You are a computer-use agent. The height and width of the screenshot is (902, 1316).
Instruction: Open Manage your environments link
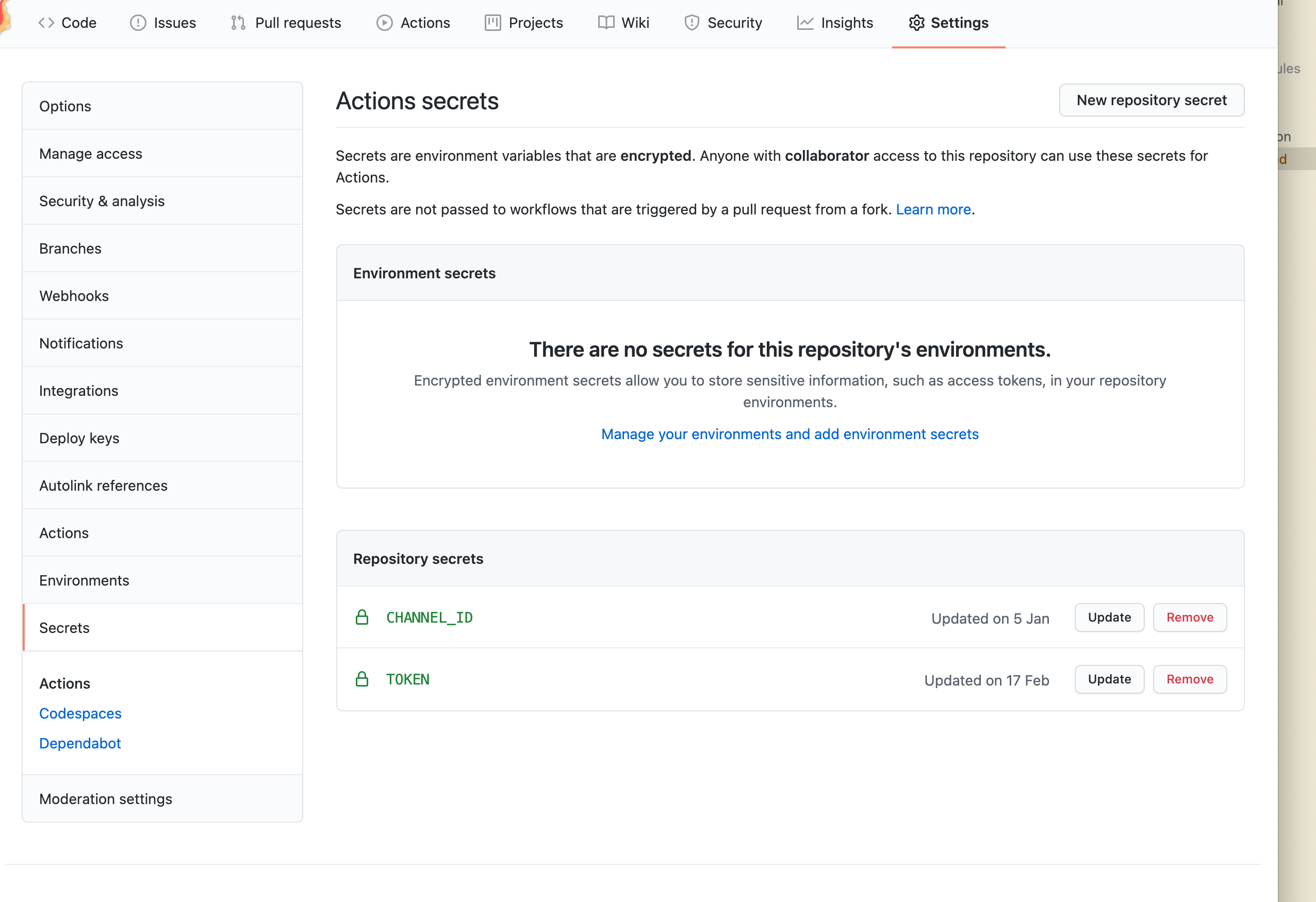(x=789, y=434)
